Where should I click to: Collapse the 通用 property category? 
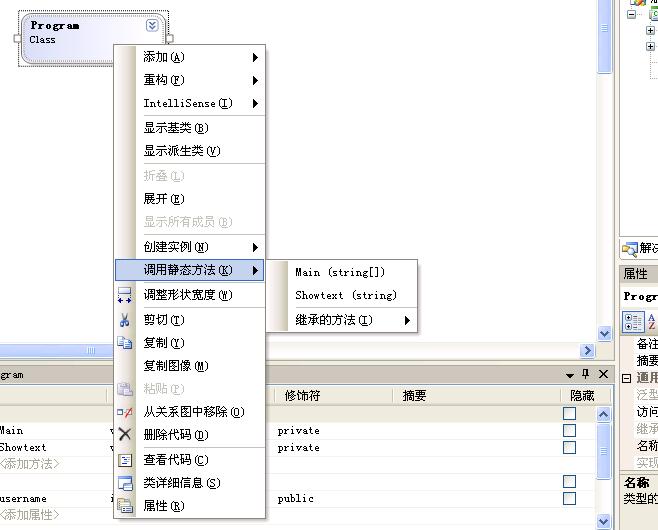click(x=626, y=378)
